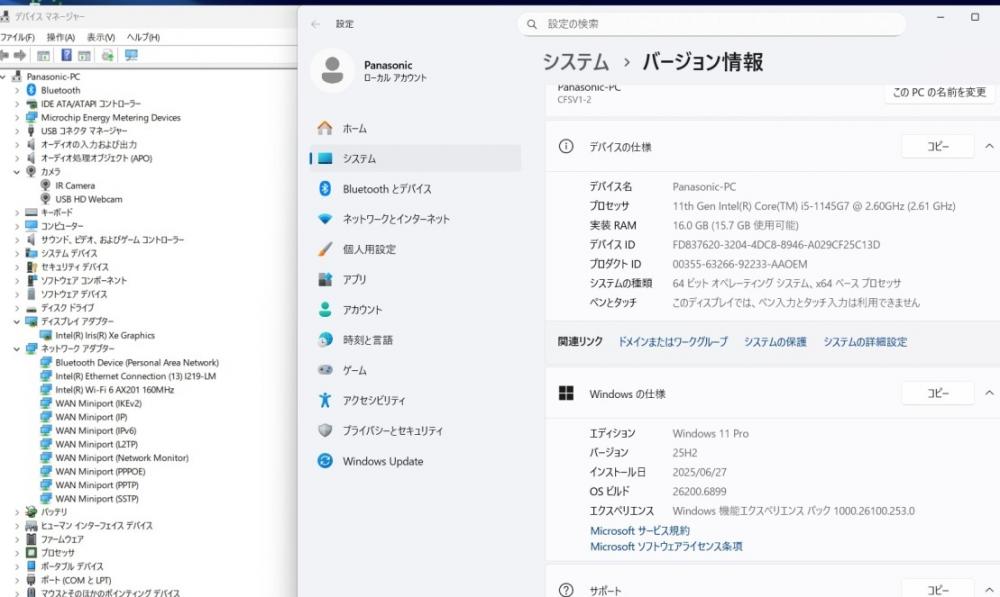Open the 操作(A) menu
This screenshot has width=1000, height=597.
point(60,37)
